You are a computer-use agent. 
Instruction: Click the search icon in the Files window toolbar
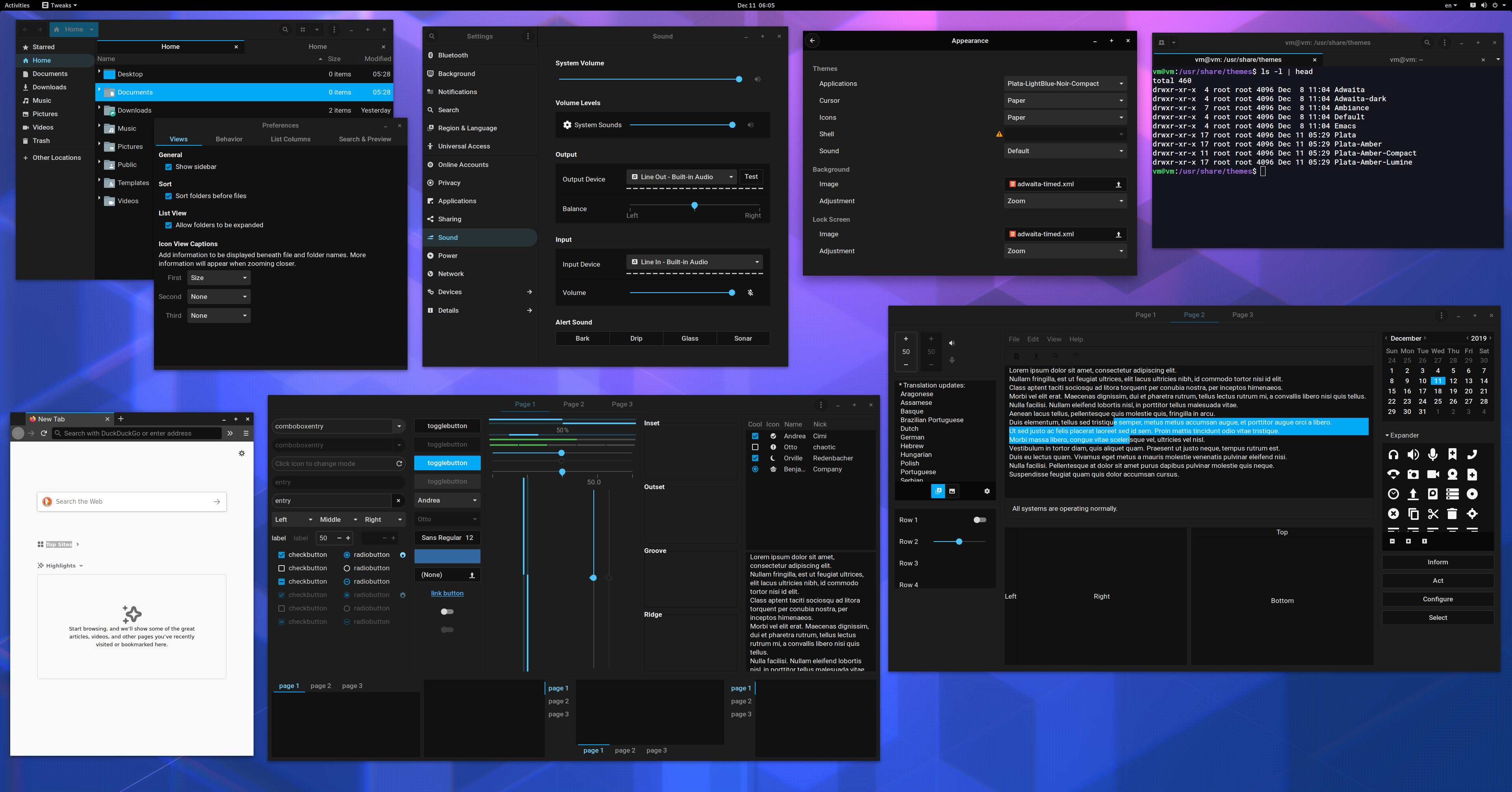[x=285, y=30]
